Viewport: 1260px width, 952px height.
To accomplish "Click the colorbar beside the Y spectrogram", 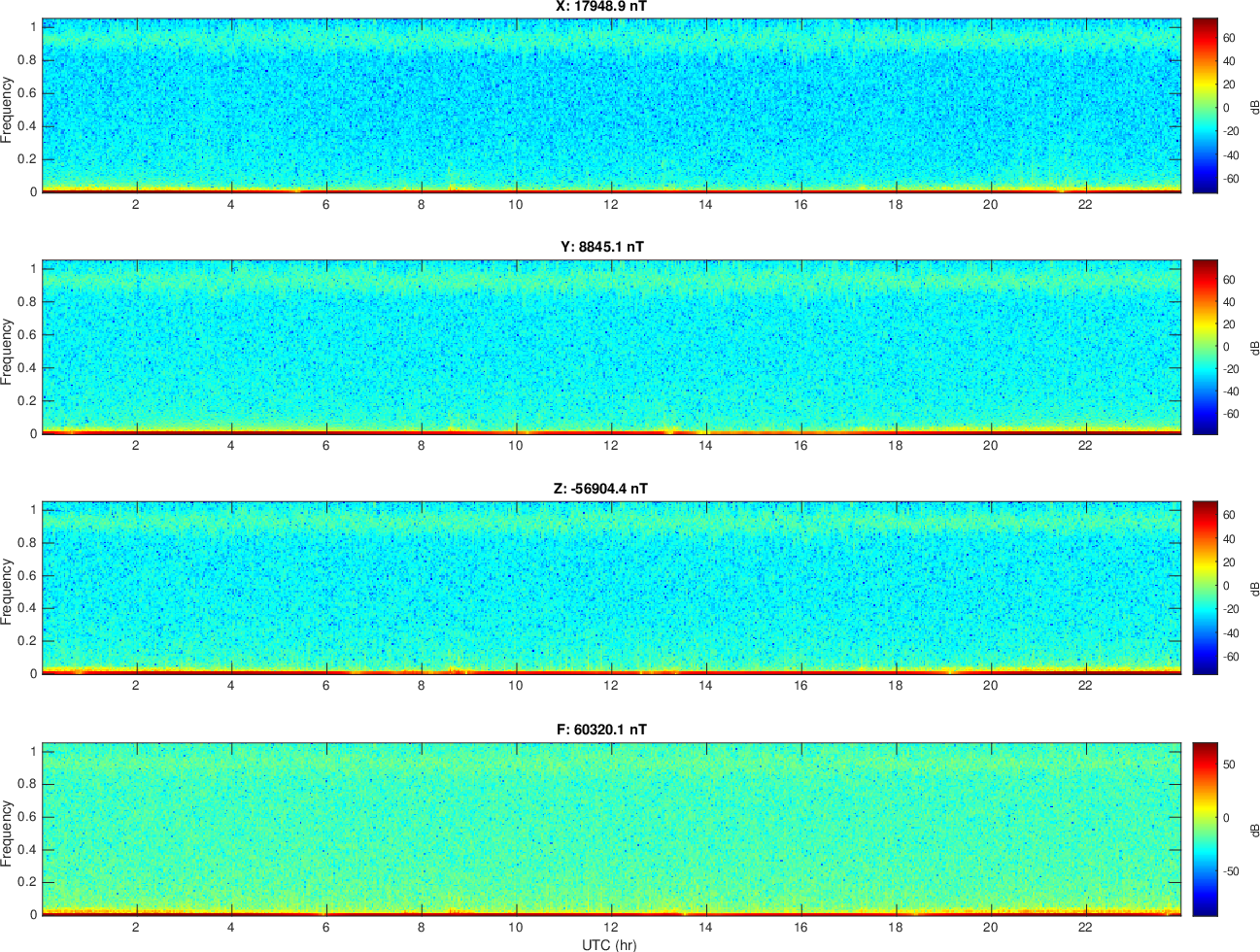I will tap(1205, 347).
